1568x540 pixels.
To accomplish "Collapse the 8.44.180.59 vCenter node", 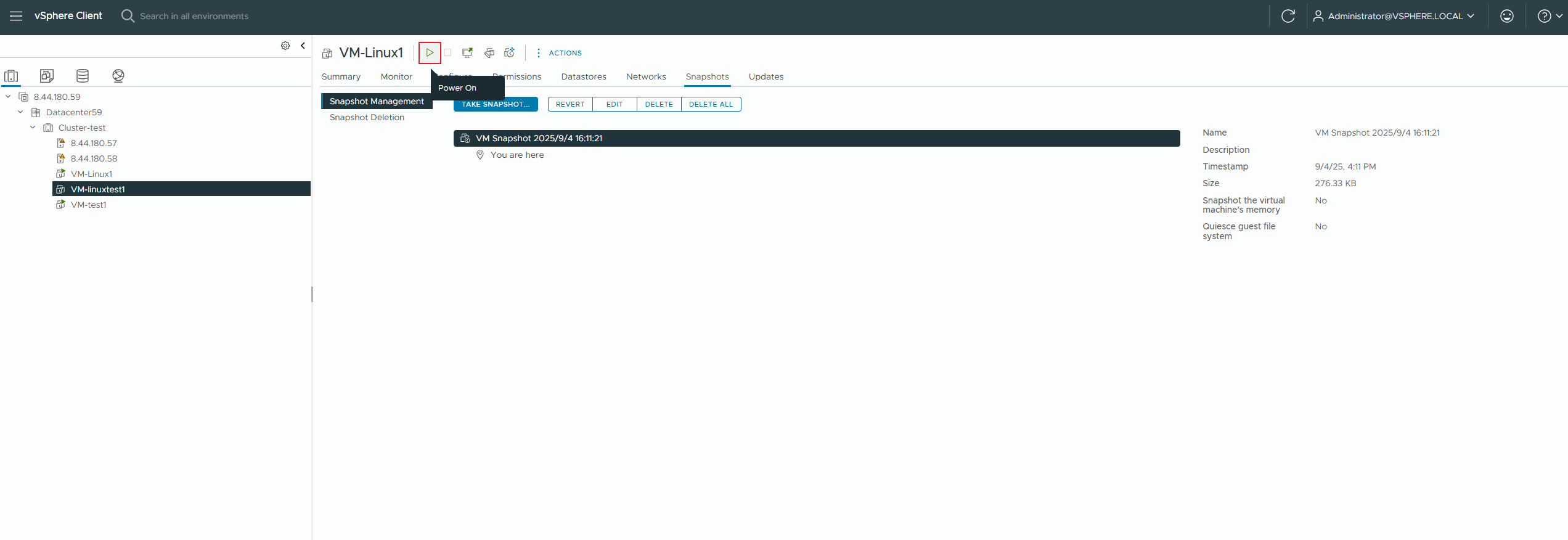I will tap(8, 97).
